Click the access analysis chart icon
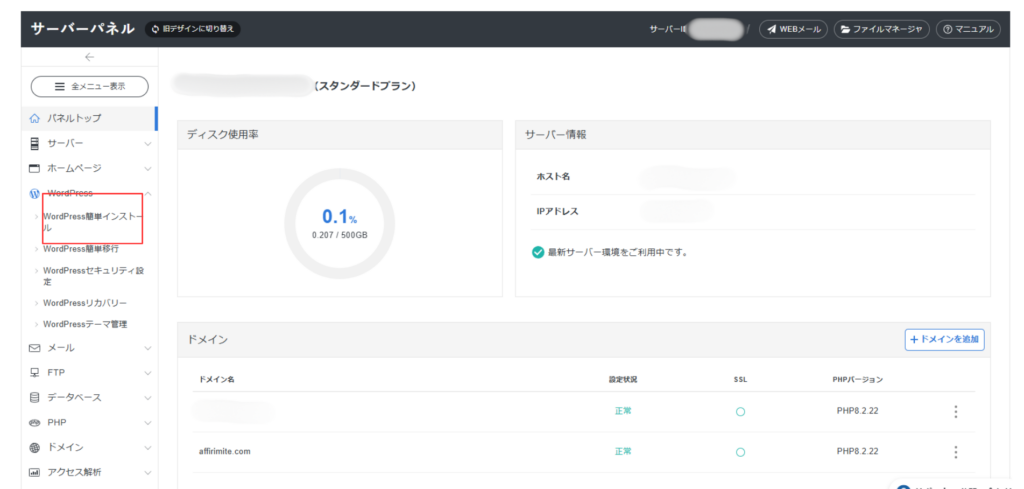The image size is (1024, 489). (x=35, y=472)
